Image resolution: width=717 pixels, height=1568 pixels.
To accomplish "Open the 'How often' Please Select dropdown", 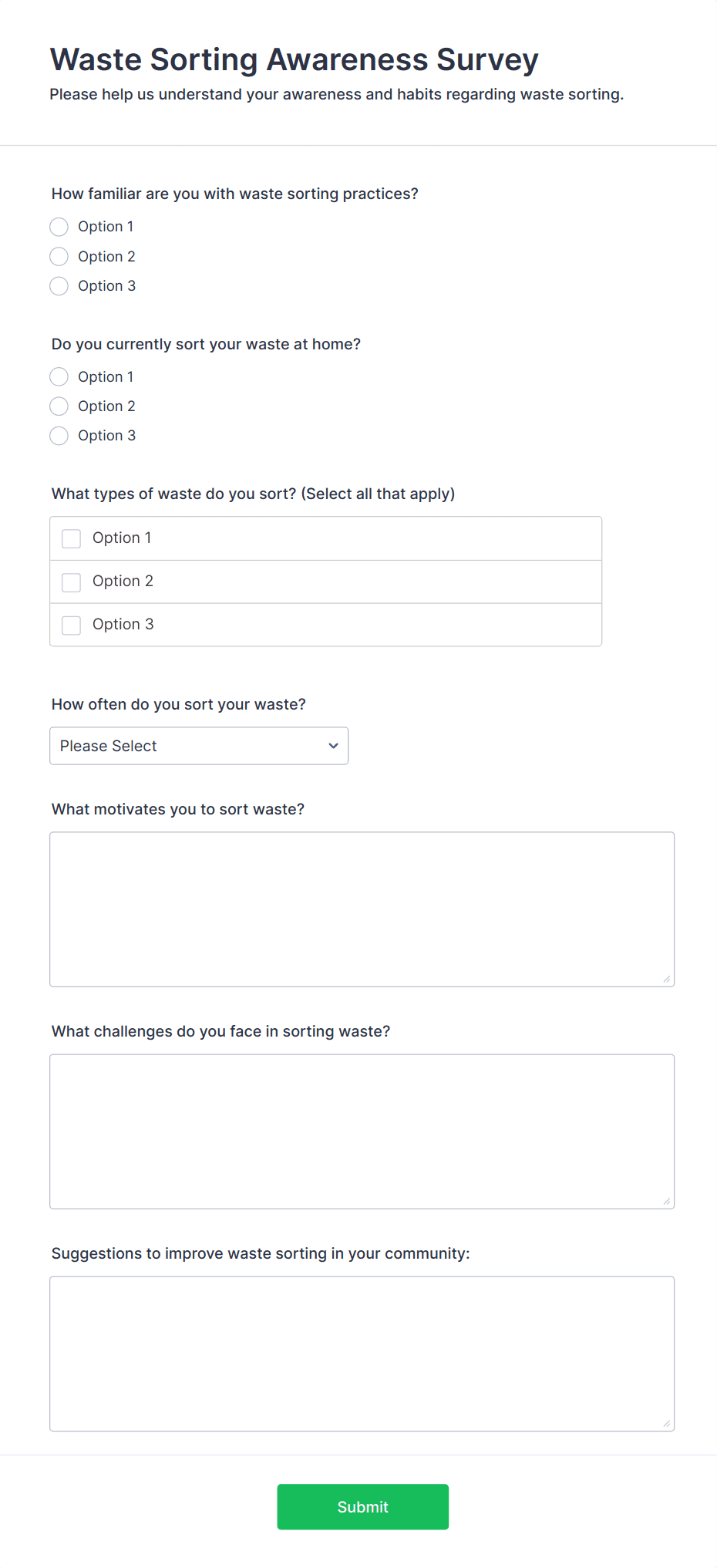I will [198, 746].
